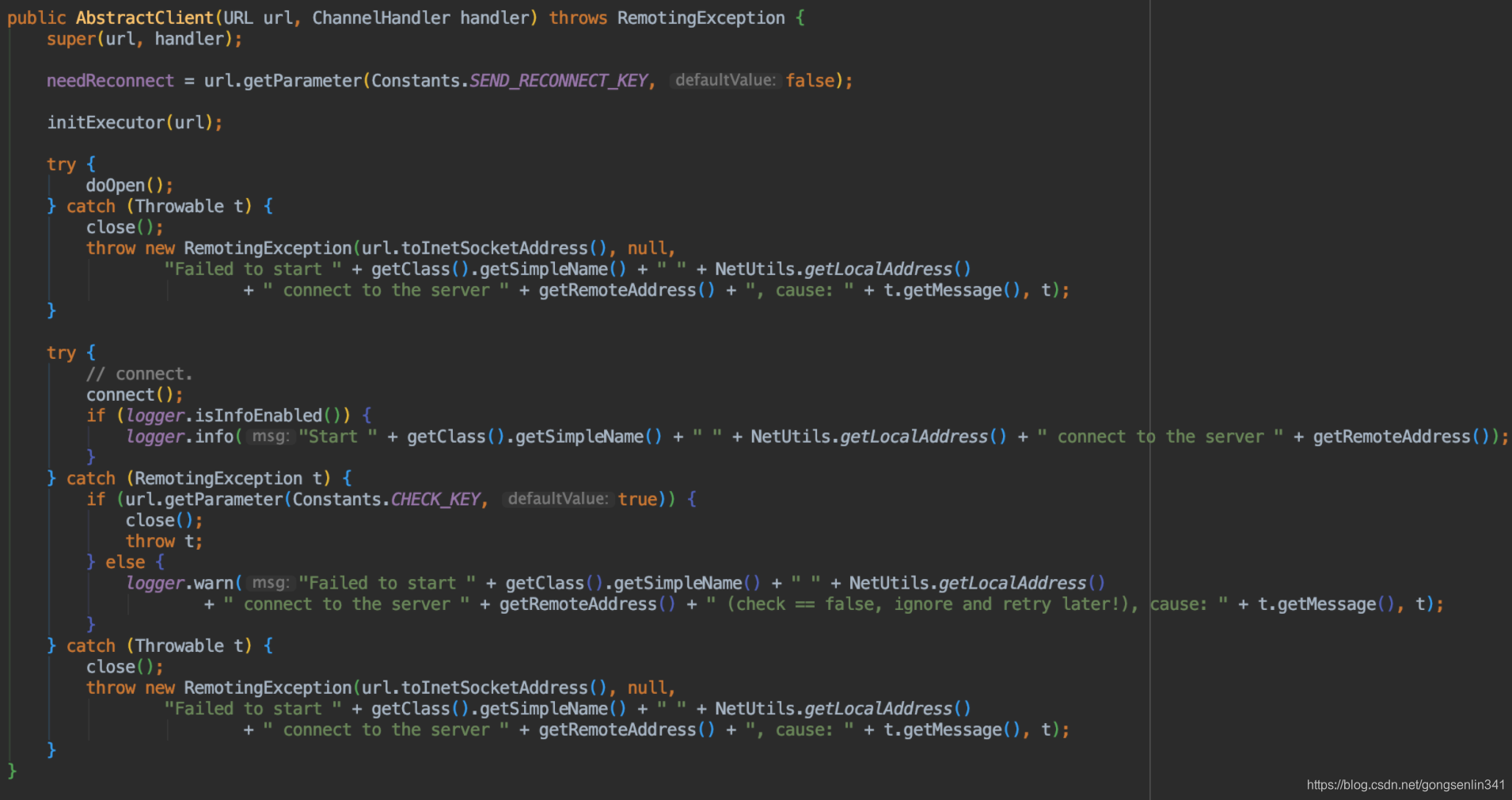Image resolution: width=1512 pixels, height=800 pixels.
Task: Click the CHECK_KEY constant
Action: pyautogui.click(x=435, y=500)
